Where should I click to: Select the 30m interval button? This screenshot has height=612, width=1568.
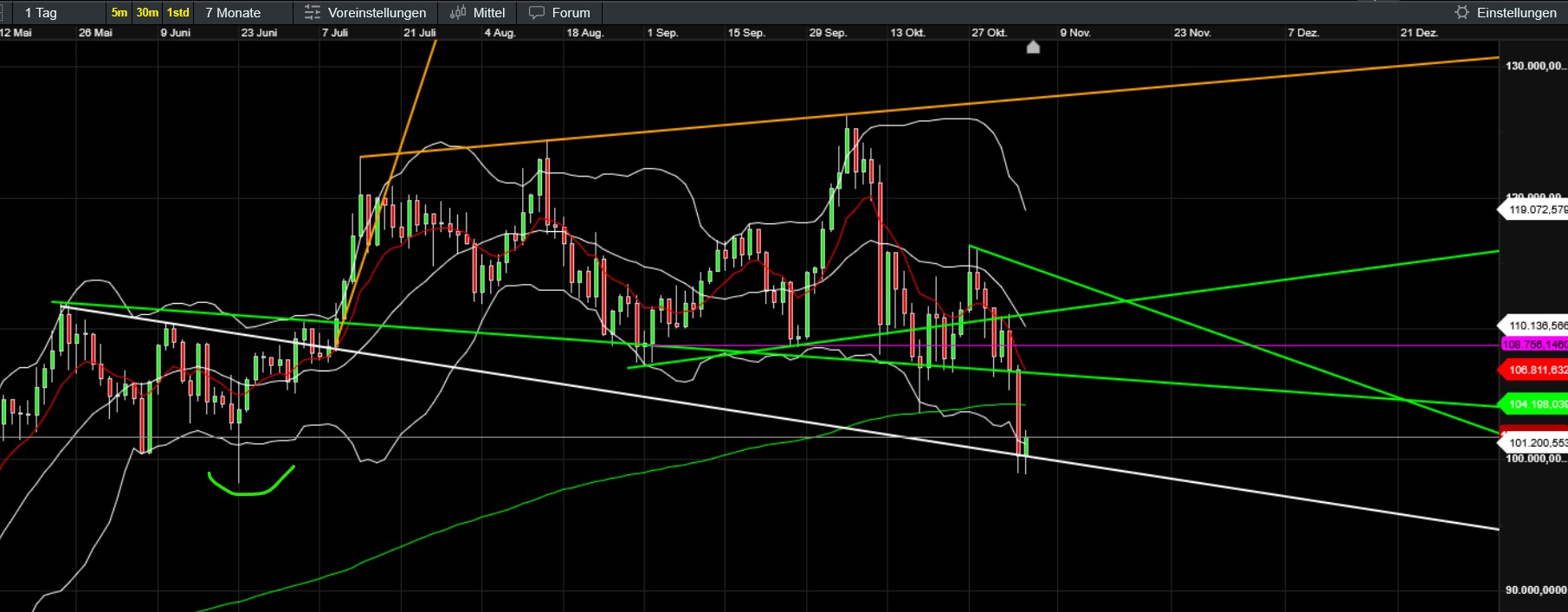click(x=147, y=13)
